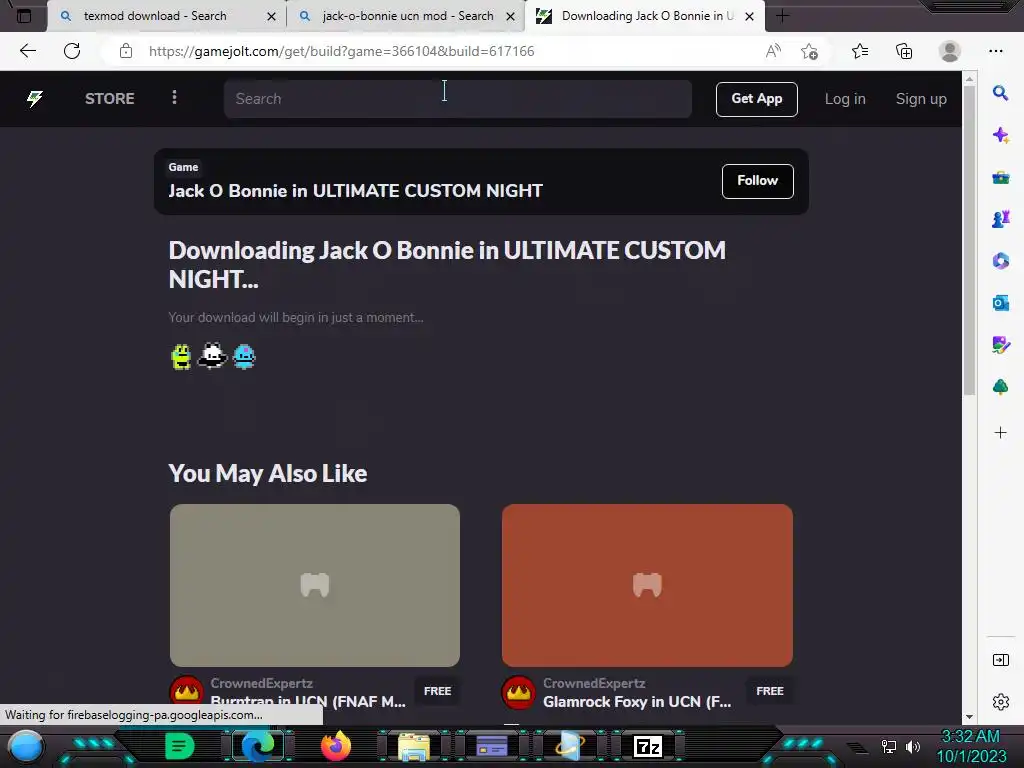1024x768 pixels.
Task: Click the 3:32 AM taskbar clock
Action: [970, 737]
